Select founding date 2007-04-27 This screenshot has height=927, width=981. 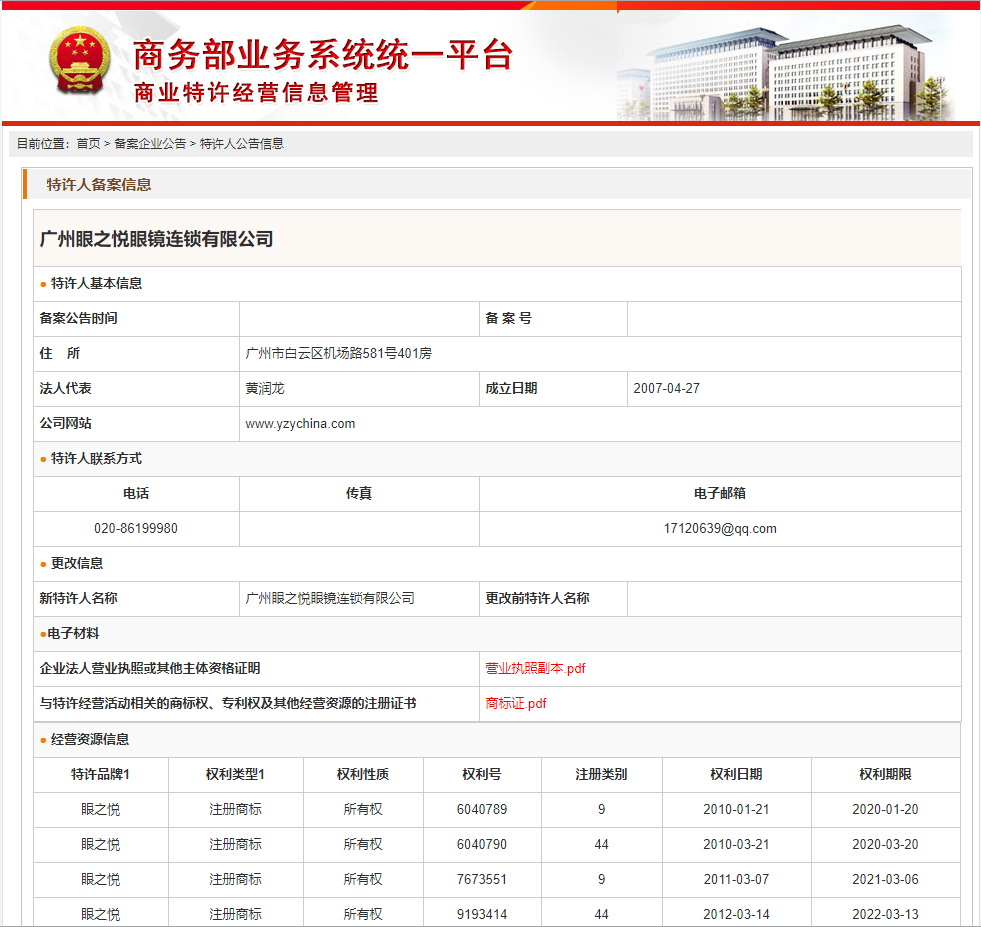(x=666, y=388)
